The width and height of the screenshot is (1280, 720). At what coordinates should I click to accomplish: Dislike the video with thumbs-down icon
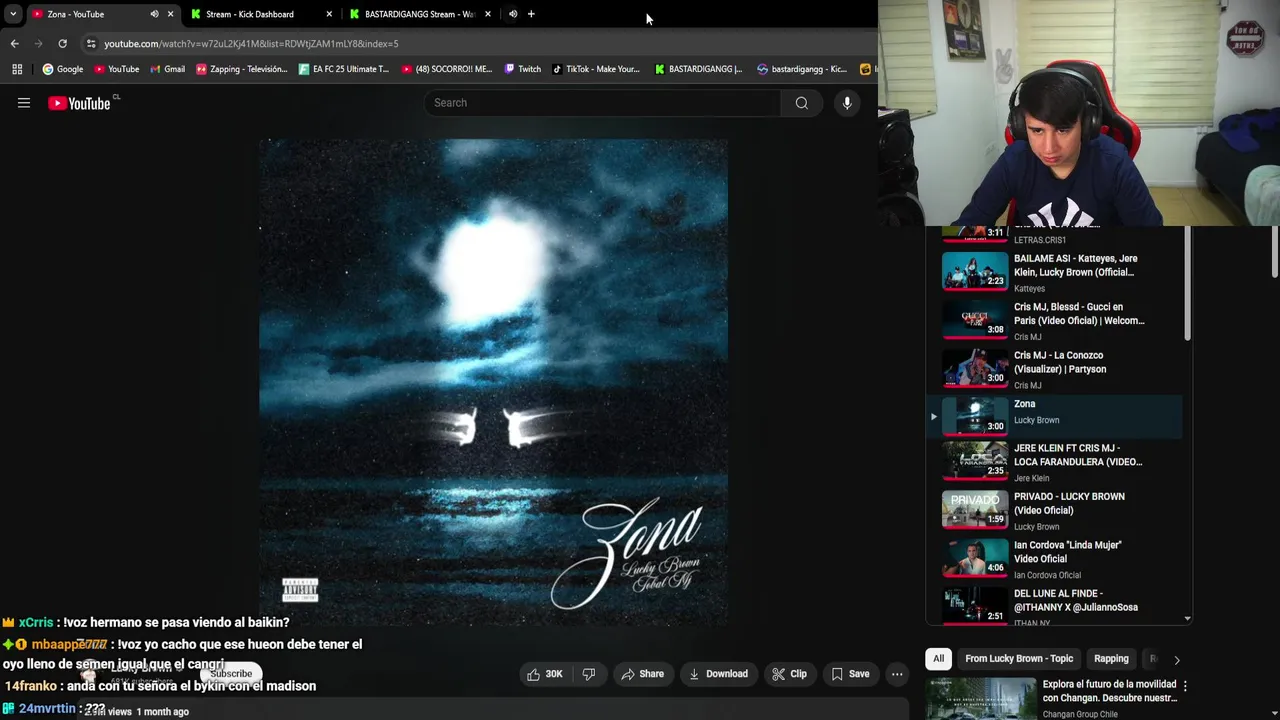[589, 674]
